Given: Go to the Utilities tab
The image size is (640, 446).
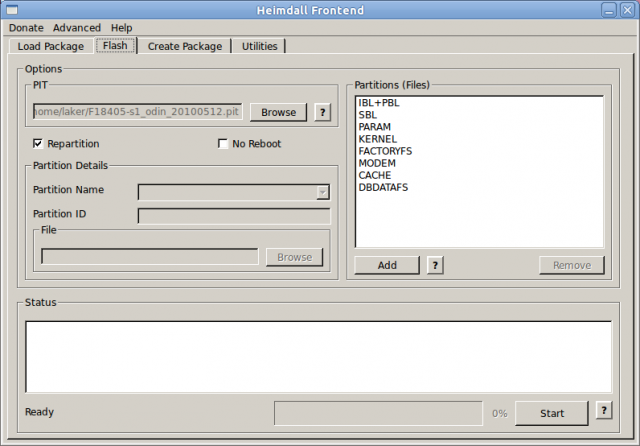Looking at the screenshot, I should click(260, 46).
